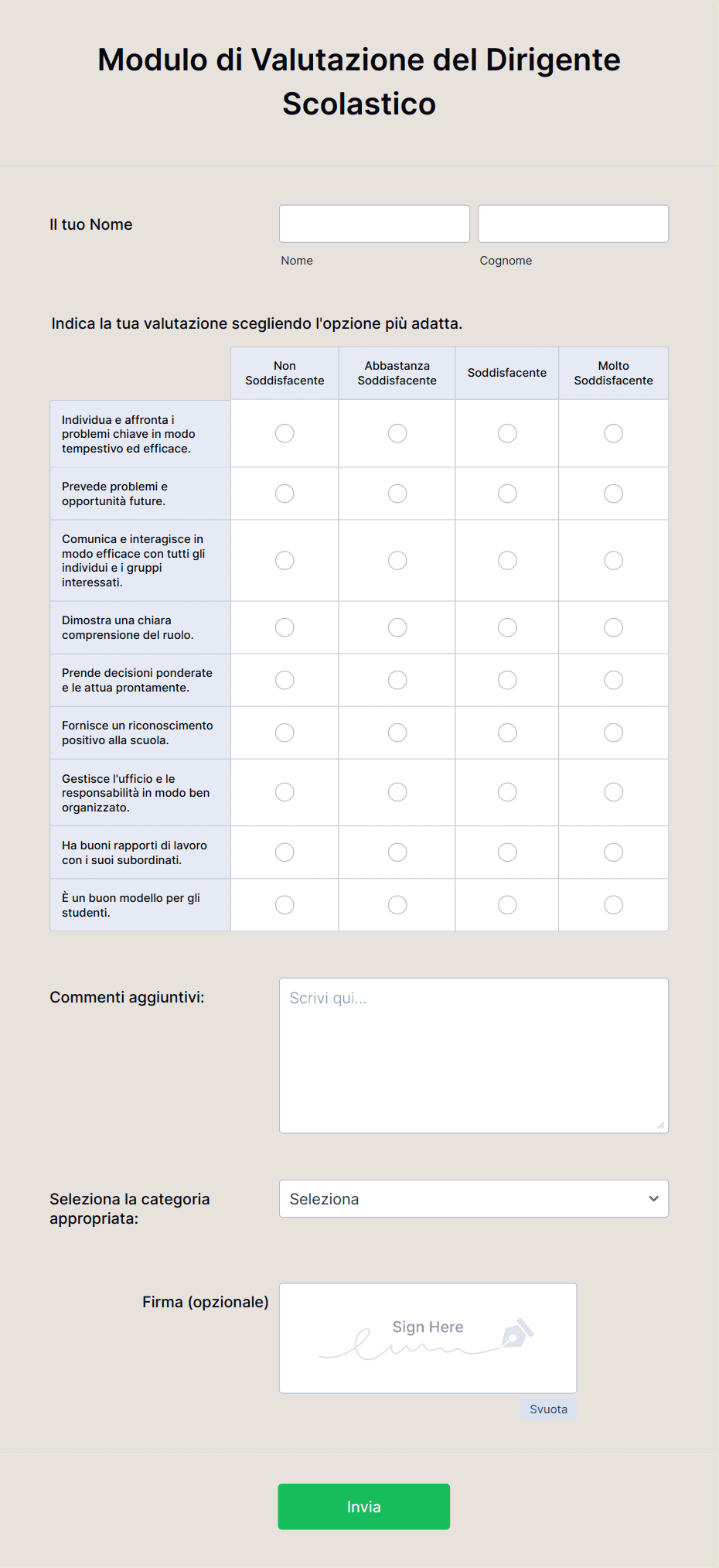Select 'Molto Soddisfacente' for prevede problemi e opportunità
The height and width of the screenshot is (1568, 719).
[x=613, y=493]
